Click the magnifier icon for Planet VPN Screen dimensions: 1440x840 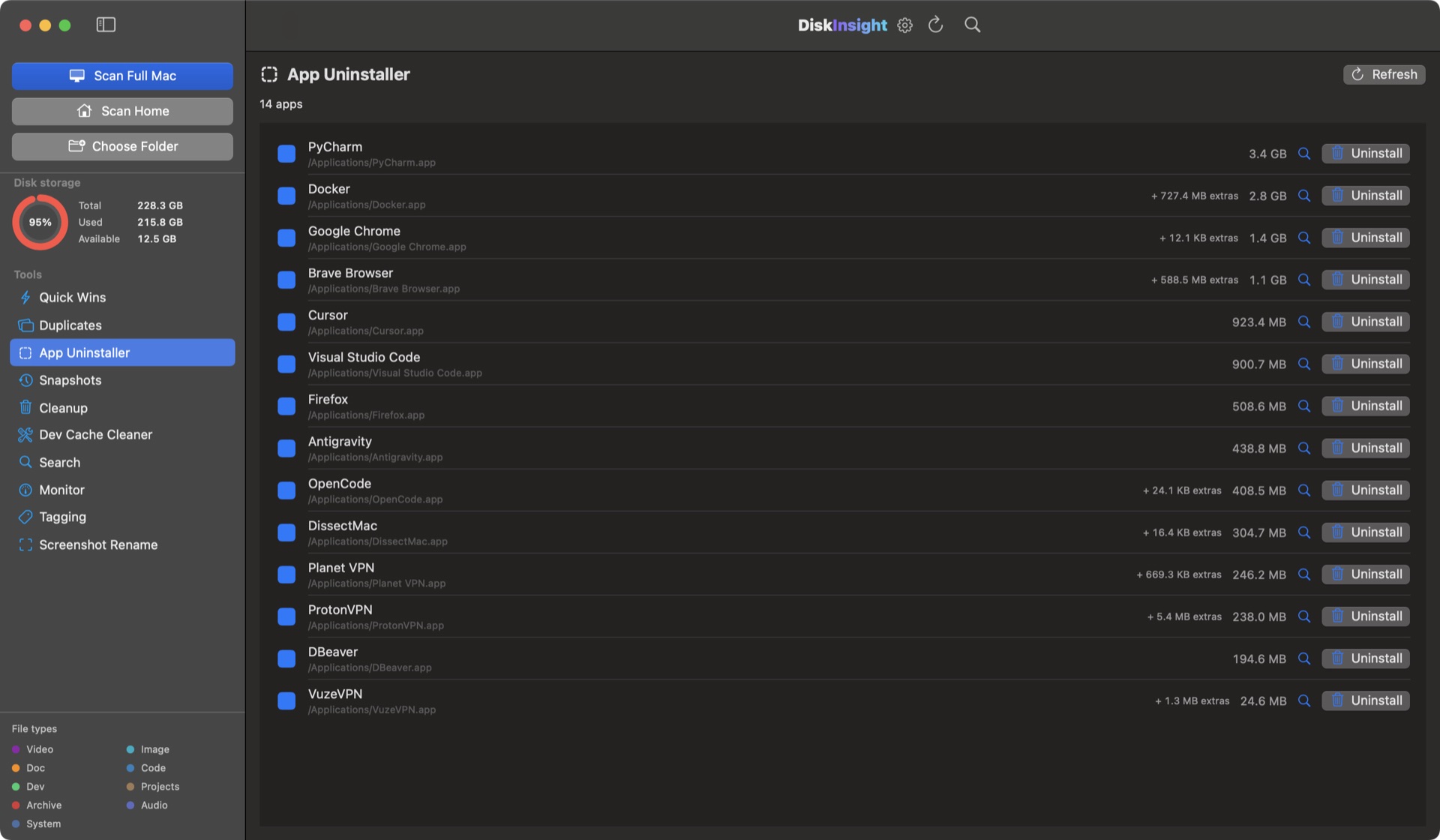pos(1304,574)
